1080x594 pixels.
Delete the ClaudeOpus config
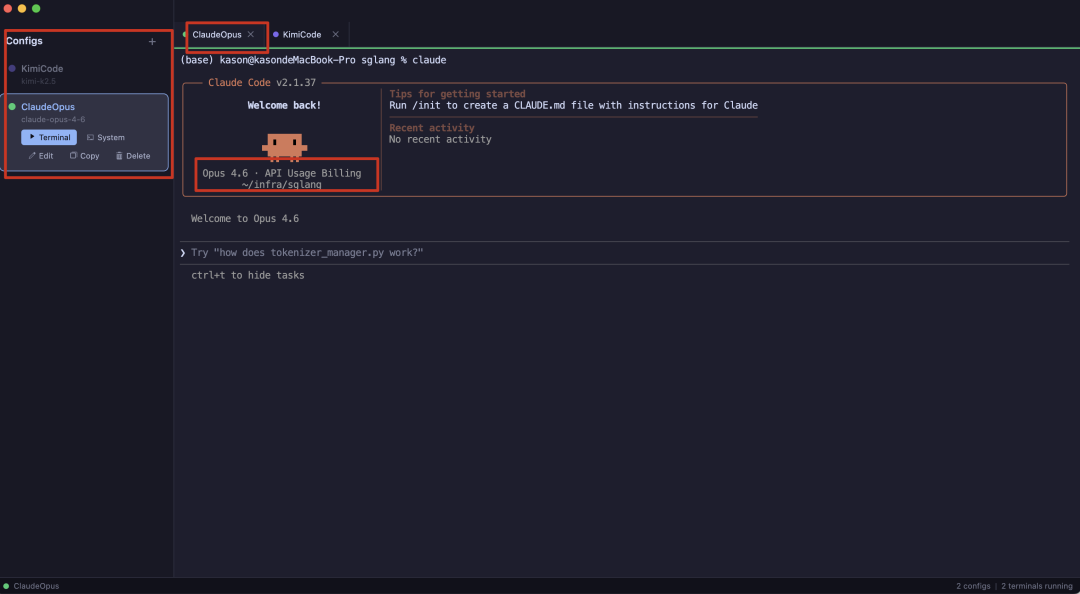[133, 156]
